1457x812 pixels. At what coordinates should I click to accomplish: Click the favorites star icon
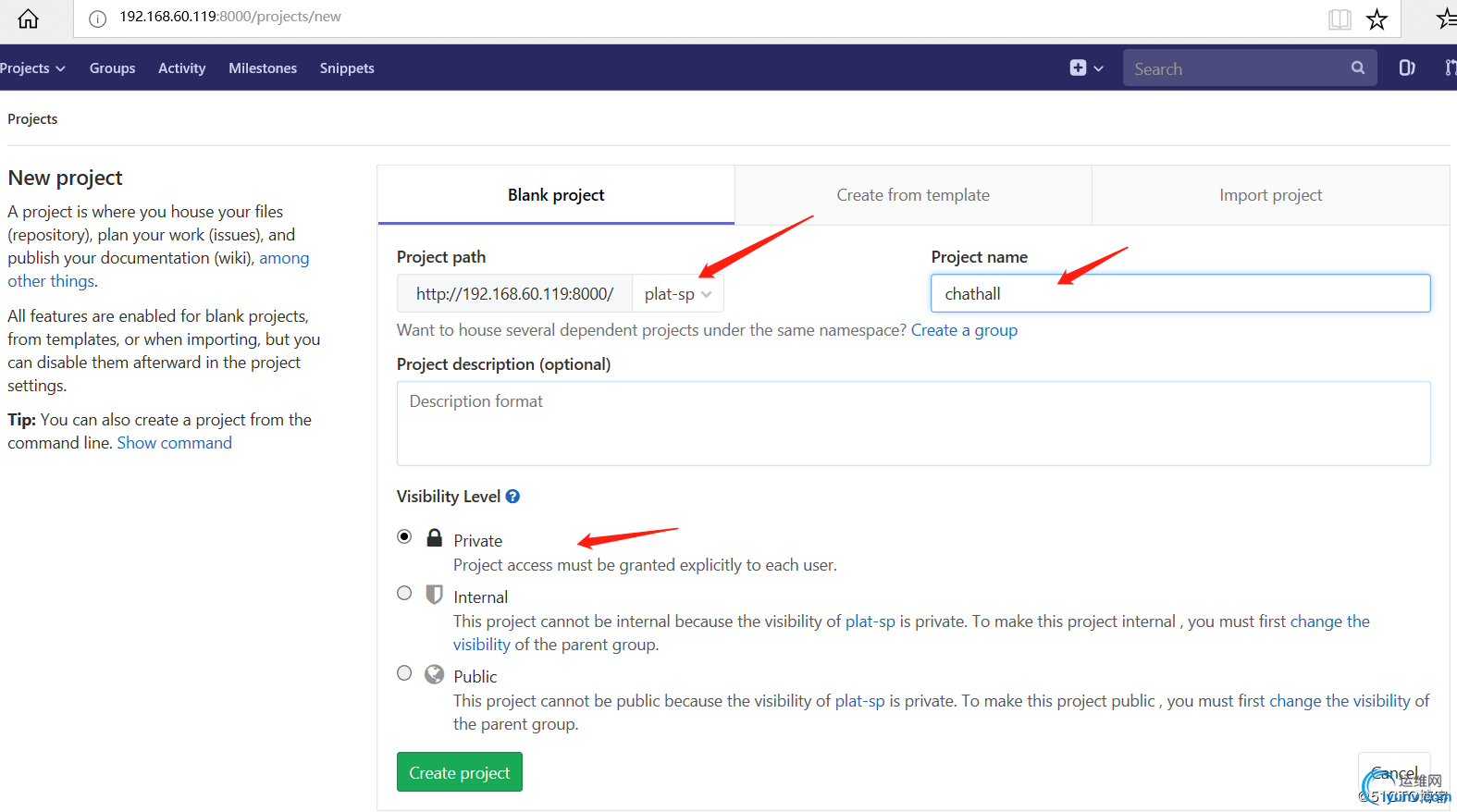pos(1377,18)
